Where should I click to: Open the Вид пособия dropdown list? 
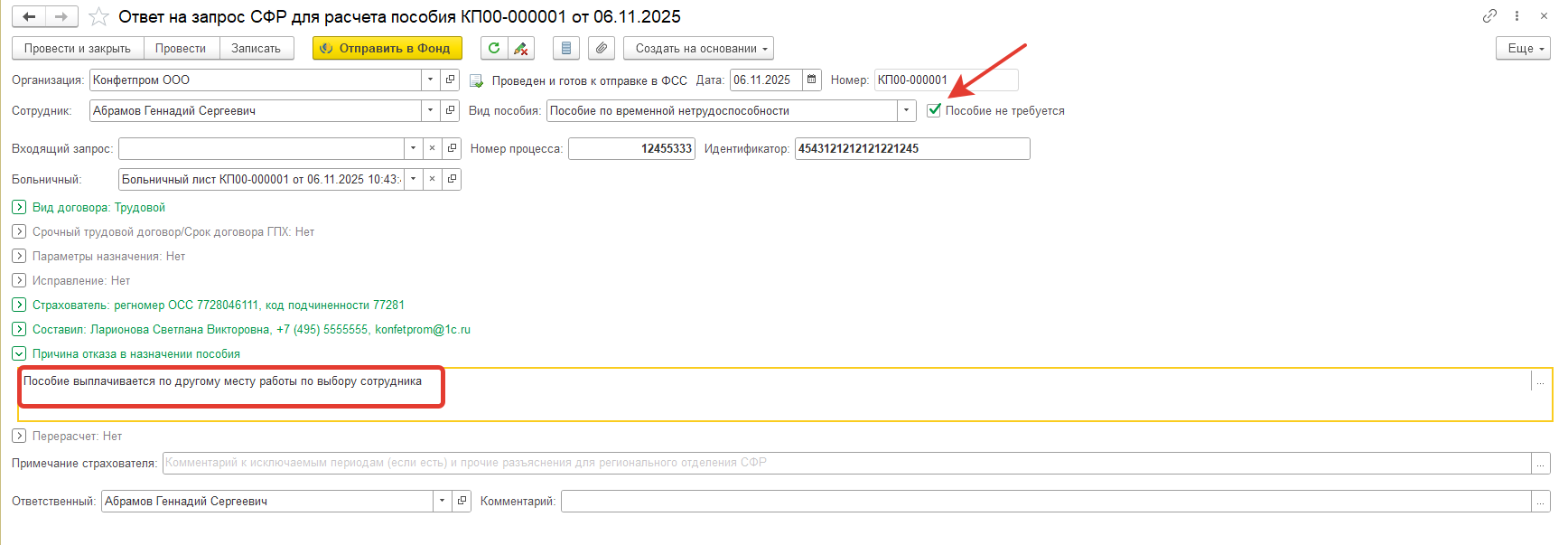click(906, 111)
